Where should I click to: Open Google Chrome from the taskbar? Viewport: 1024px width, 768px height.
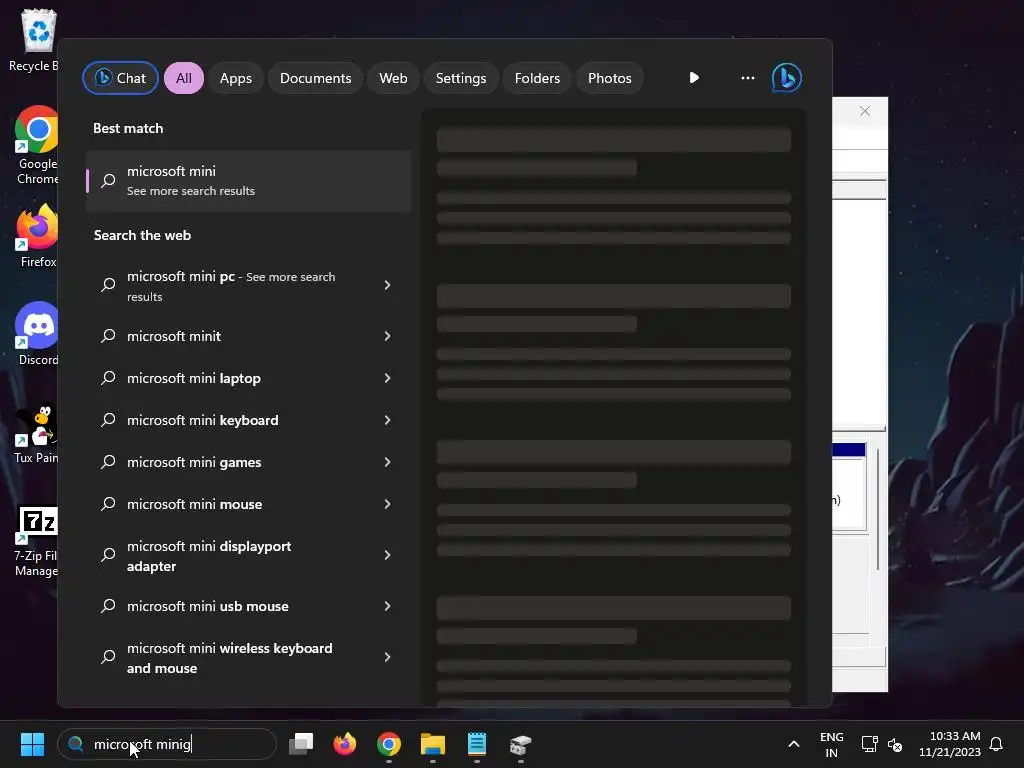(389, 744)
